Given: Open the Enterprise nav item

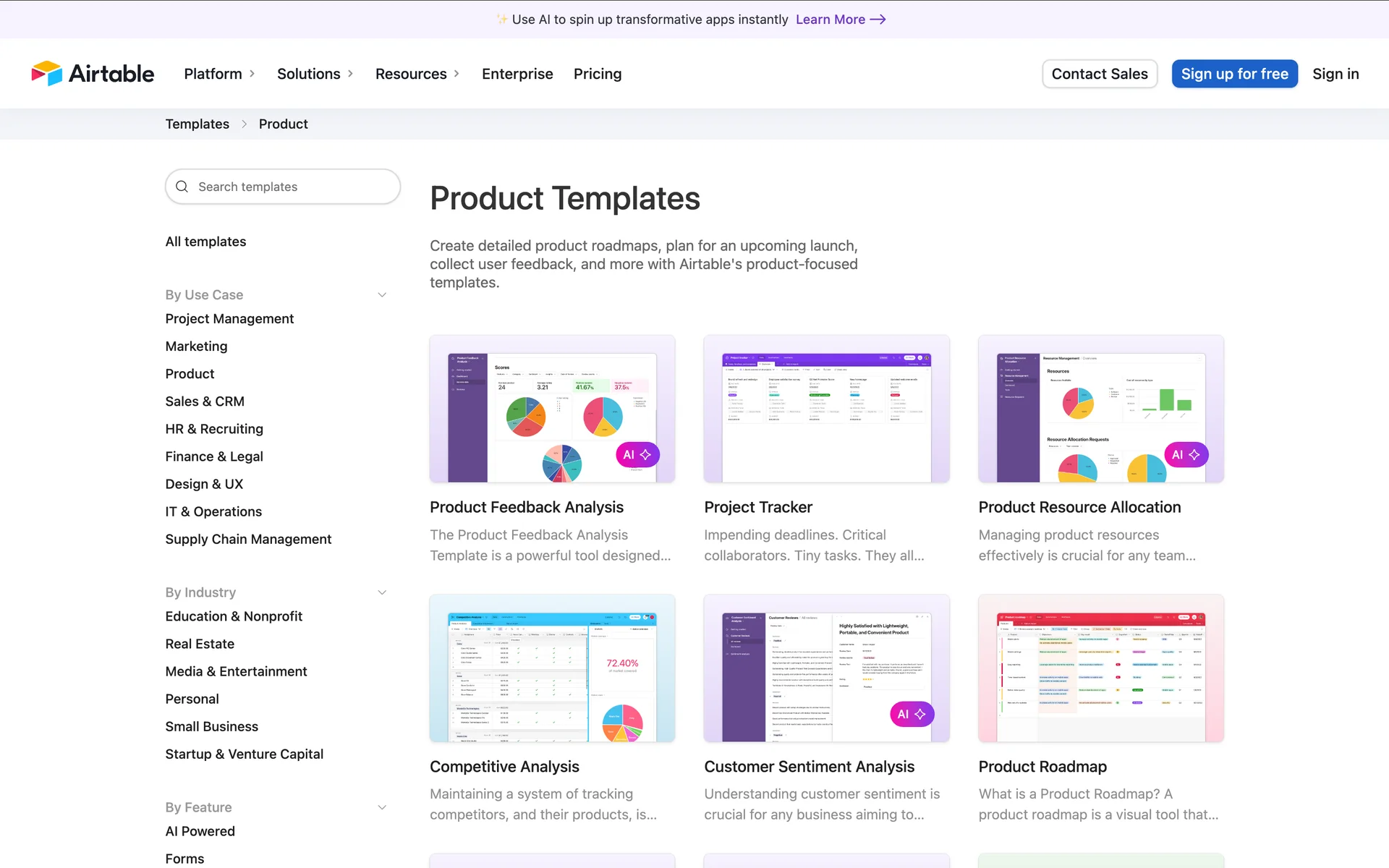Looking at the screenshot, I should pos(517,74).
